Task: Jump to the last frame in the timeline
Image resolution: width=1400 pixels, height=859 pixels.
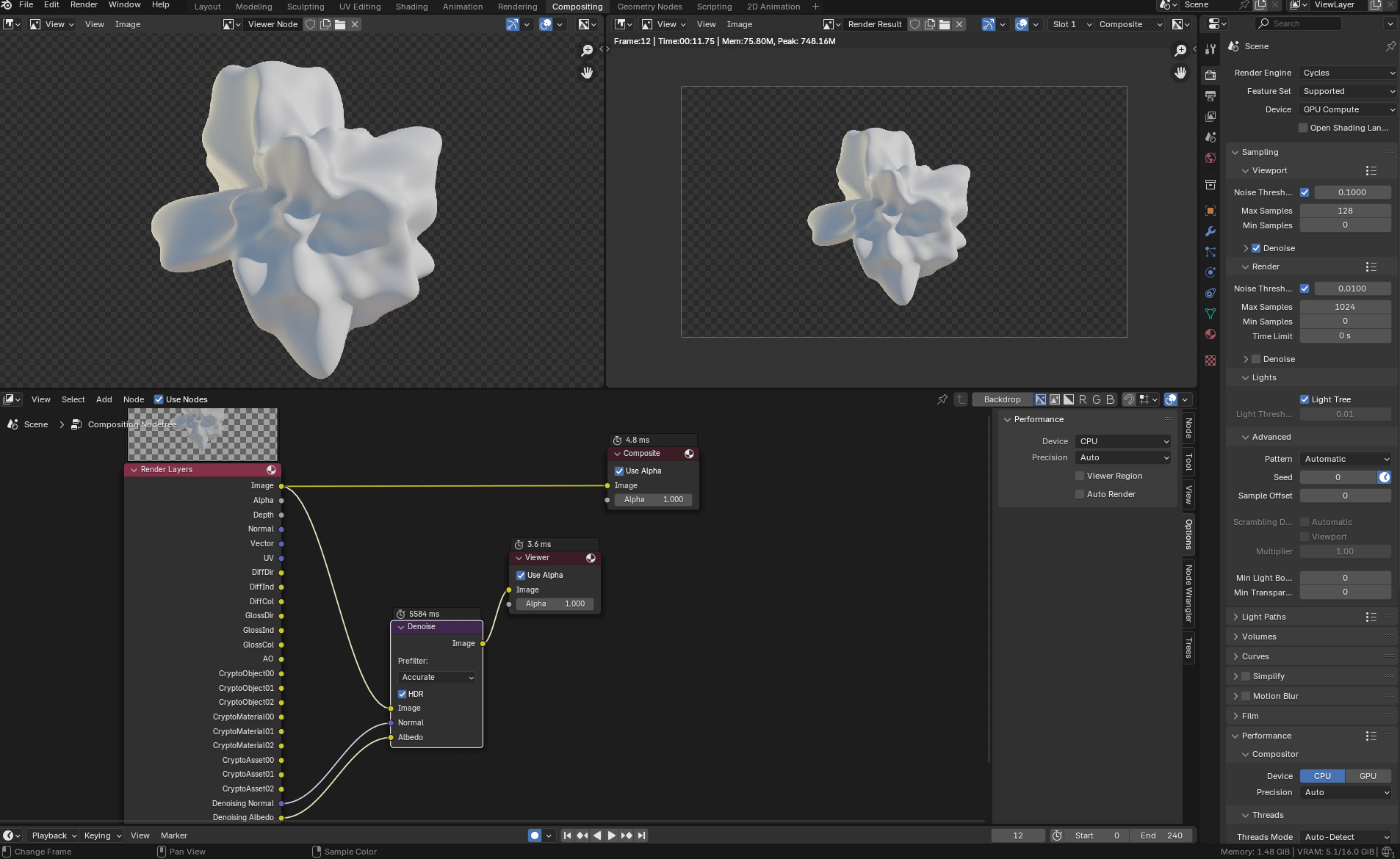Action: coord(641,835)
